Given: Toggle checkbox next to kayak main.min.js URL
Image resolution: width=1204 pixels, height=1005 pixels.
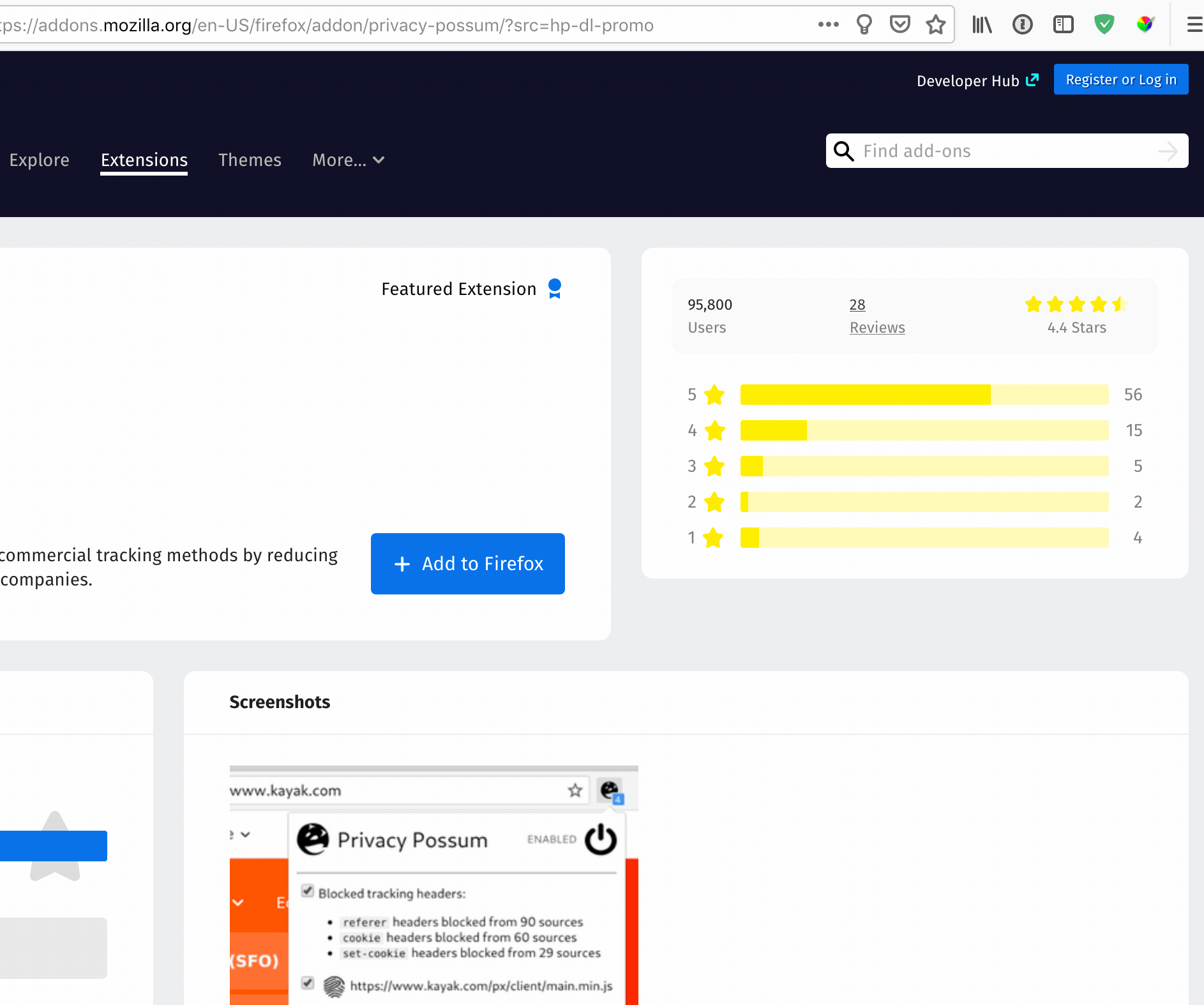Looking at the screenshot, I should click(308, 983).
